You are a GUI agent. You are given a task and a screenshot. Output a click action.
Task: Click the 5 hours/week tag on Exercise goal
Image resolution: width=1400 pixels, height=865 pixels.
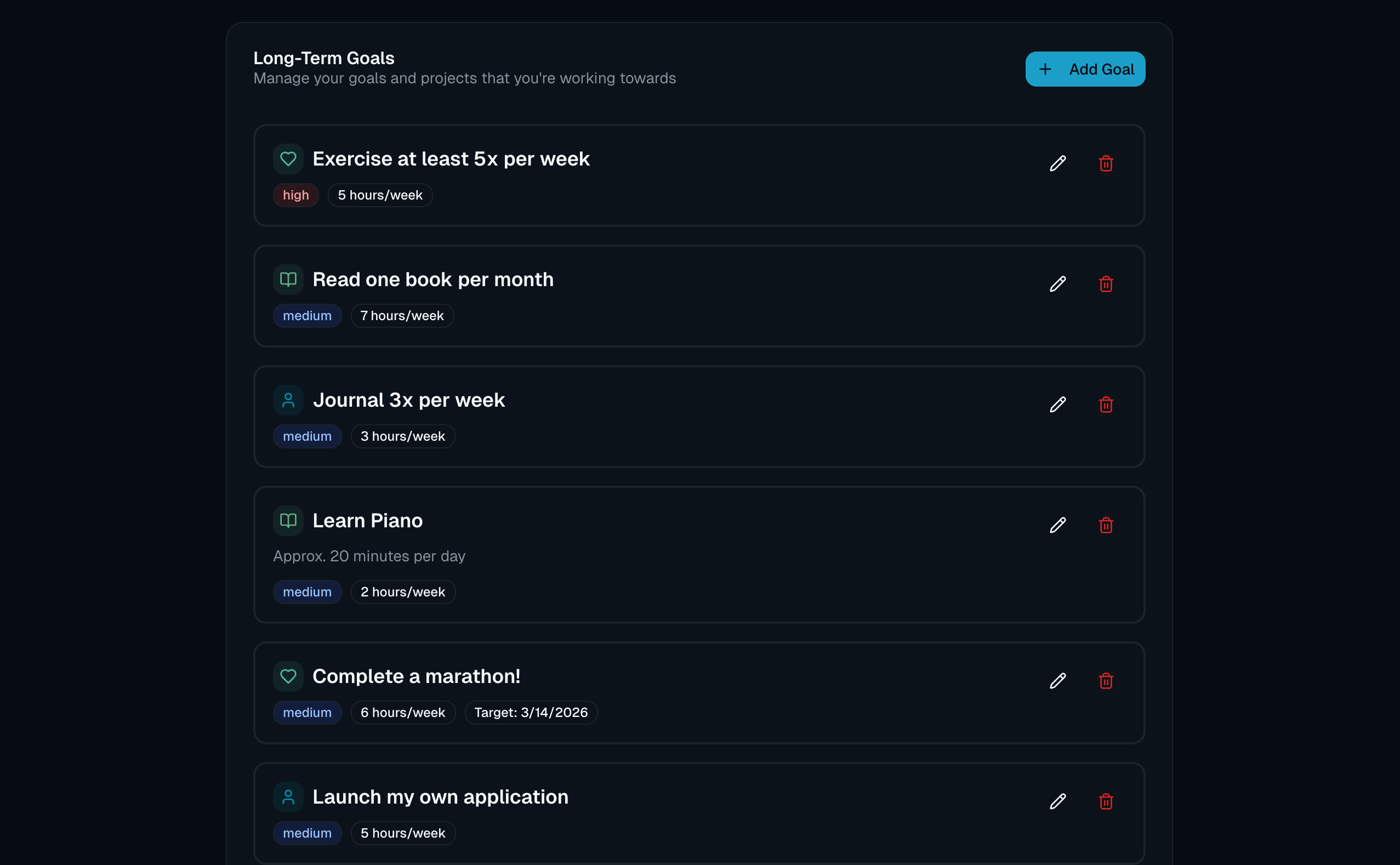click(x=380, y=195)
